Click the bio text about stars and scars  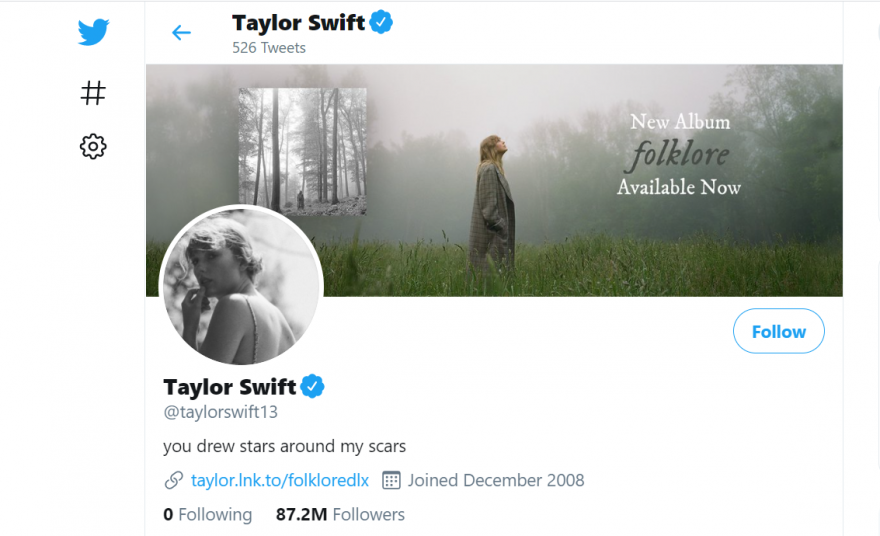coord(284,446)
